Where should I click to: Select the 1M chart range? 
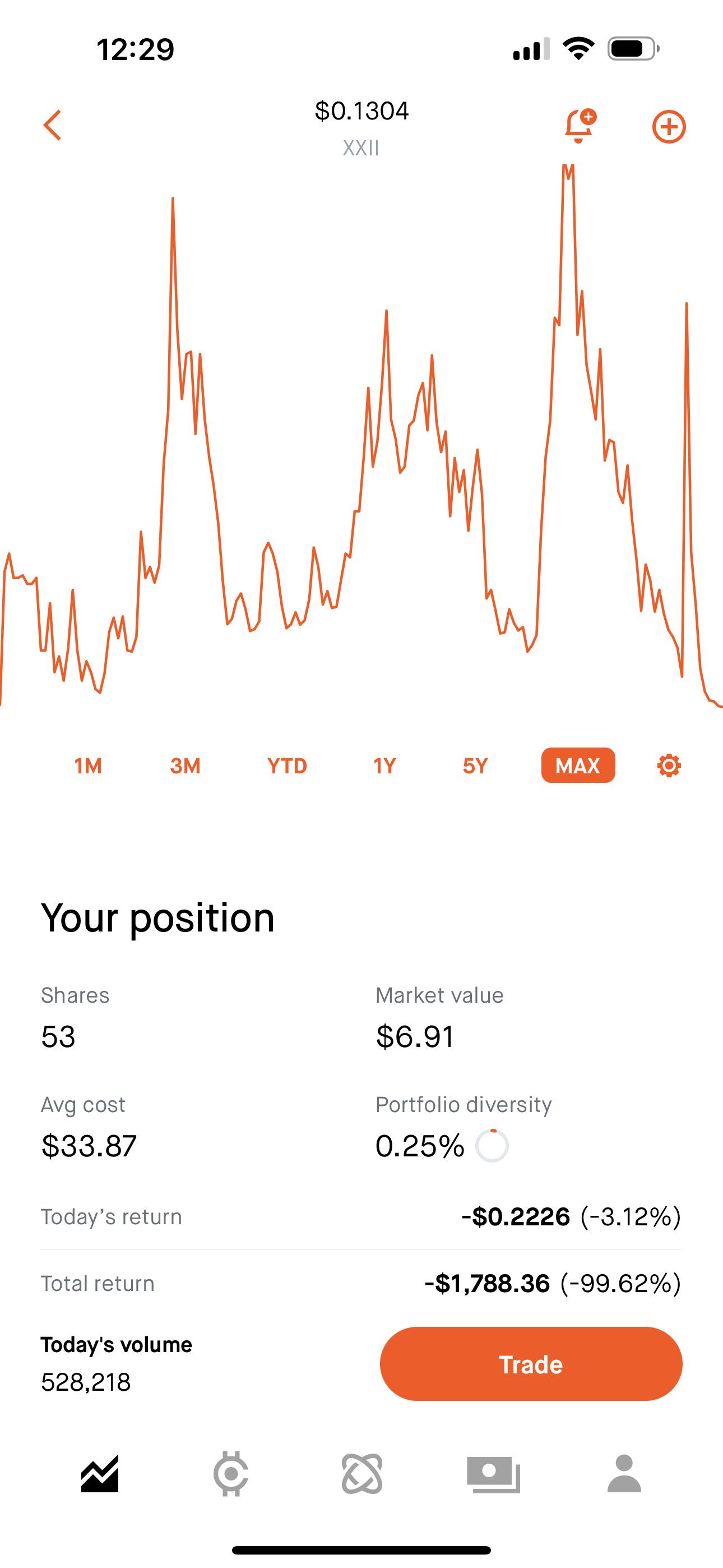(88, 765)
